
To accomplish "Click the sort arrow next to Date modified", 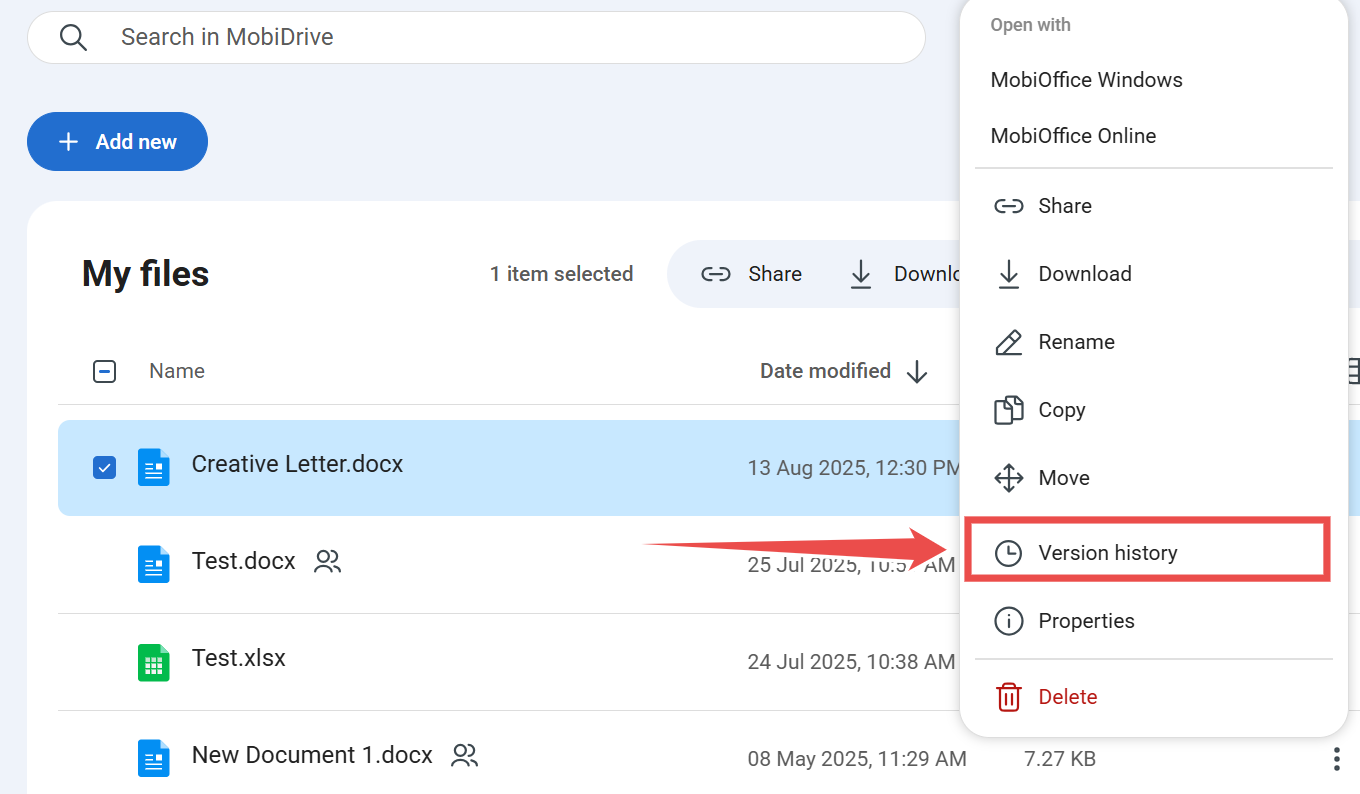I will [x=916, y=372].
